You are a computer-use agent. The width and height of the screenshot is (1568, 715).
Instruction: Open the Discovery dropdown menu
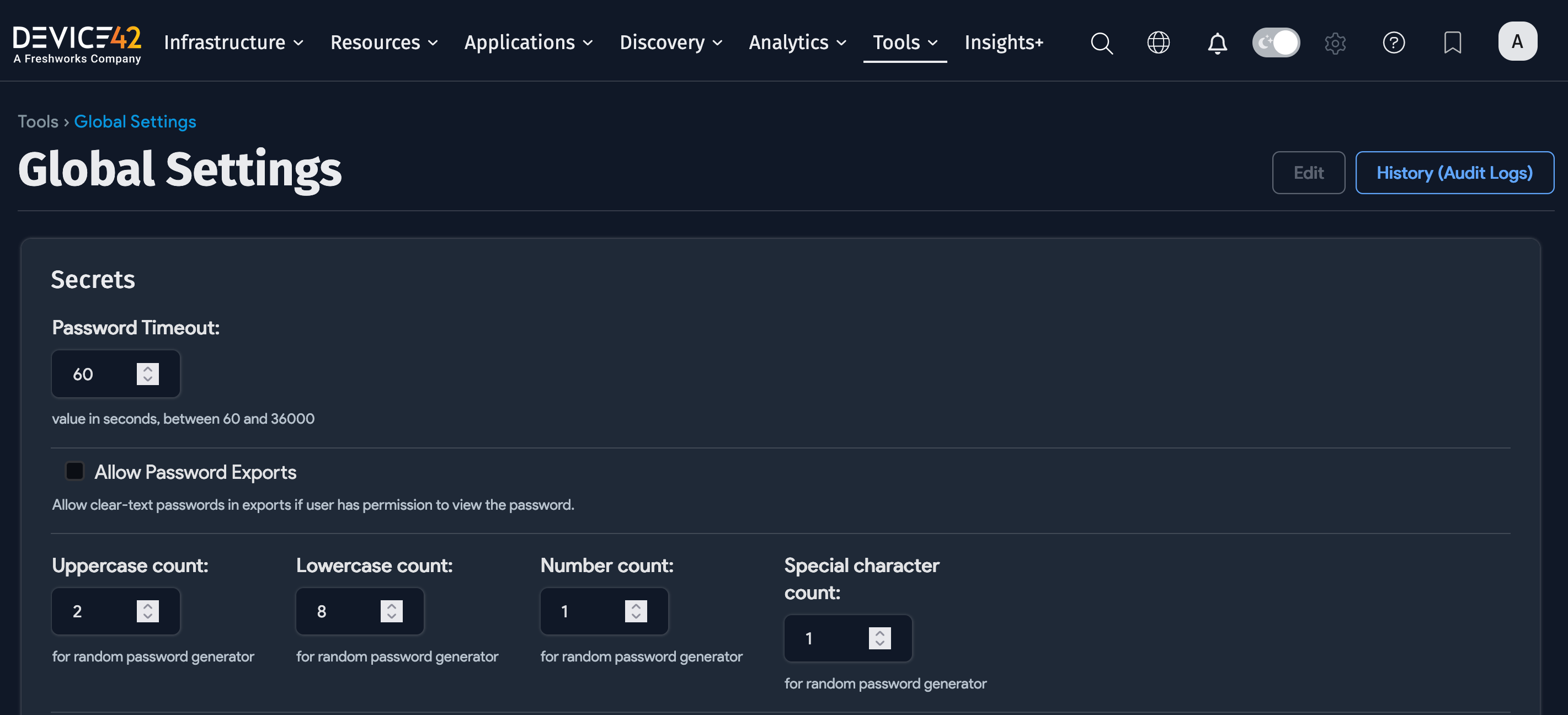670,42
